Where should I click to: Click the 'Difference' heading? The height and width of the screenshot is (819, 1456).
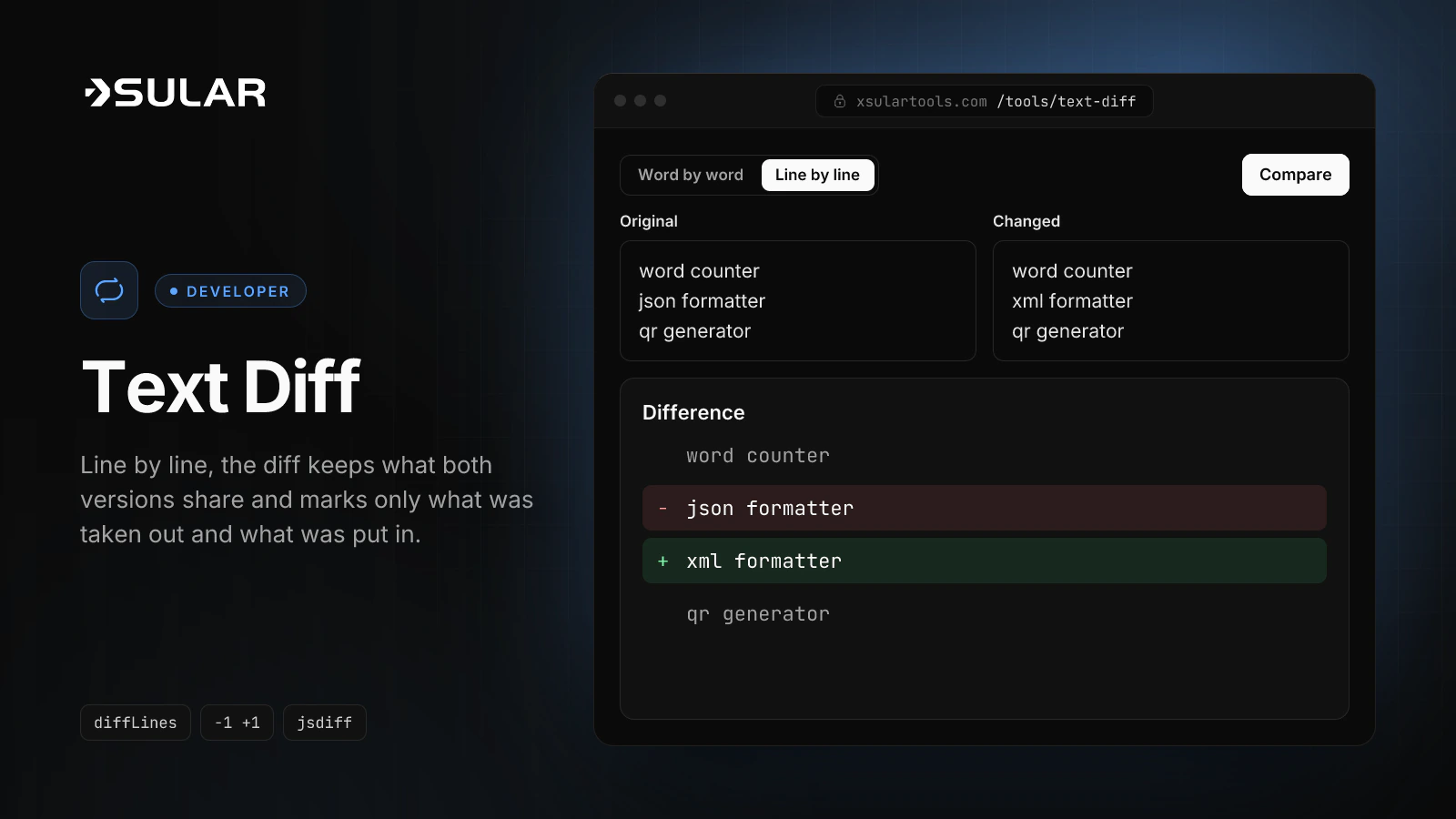(x=693, y=412)
